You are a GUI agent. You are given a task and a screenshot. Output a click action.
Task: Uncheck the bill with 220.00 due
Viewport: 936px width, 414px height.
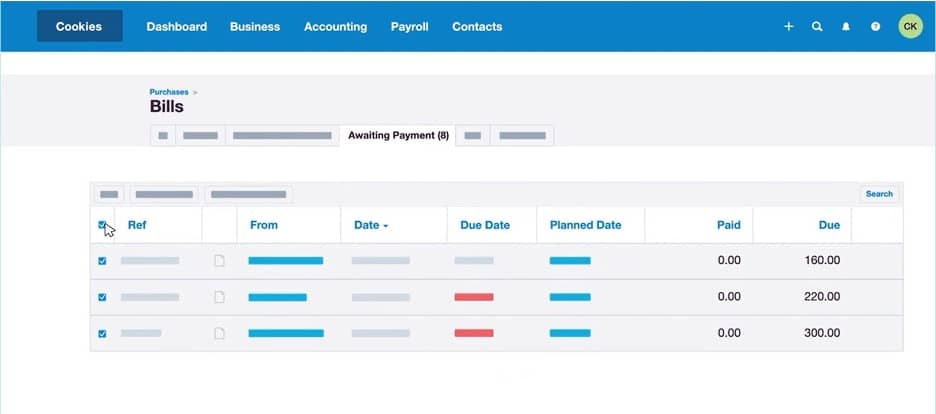102,297
